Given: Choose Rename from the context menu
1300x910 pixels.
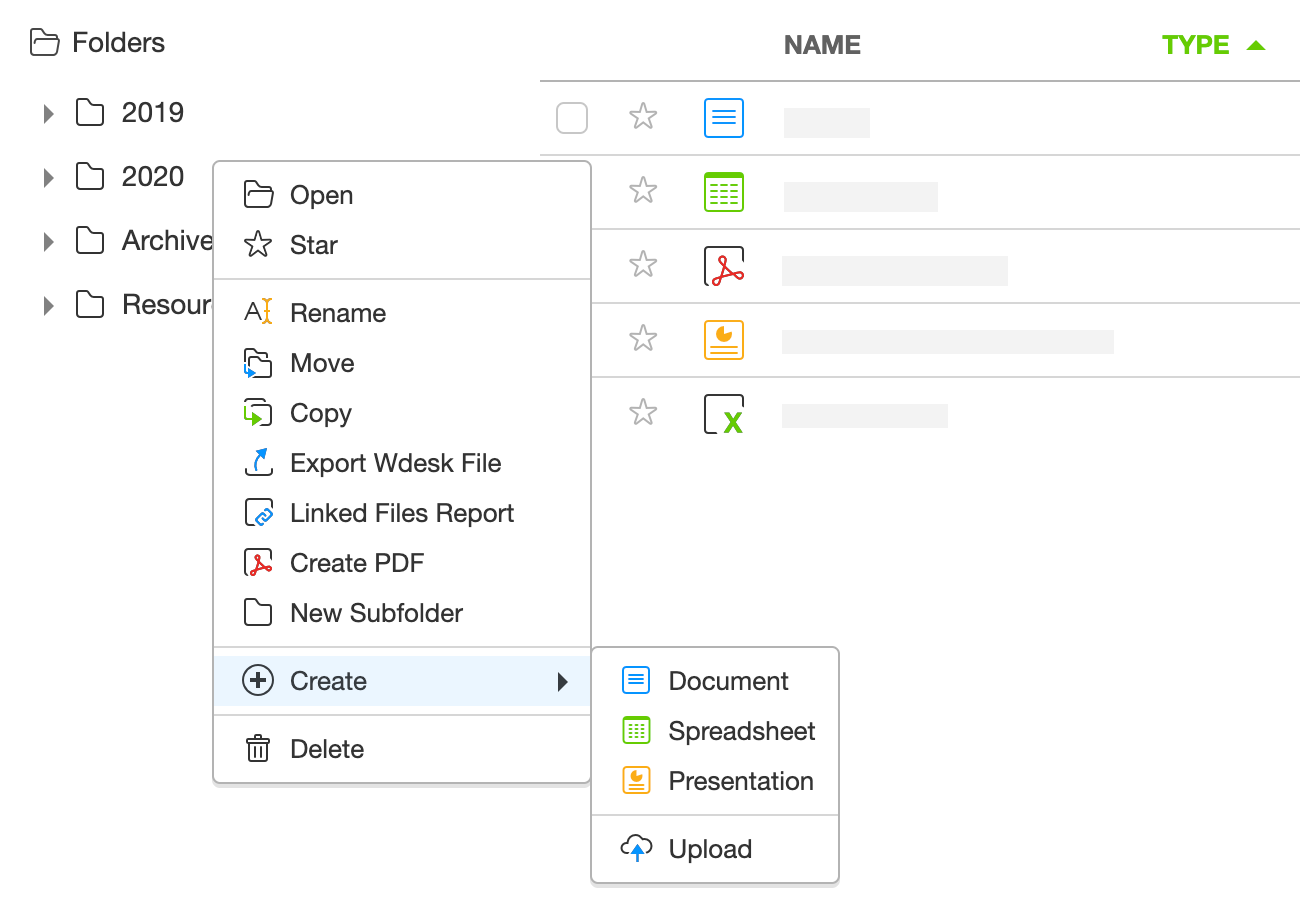Looking at the screenshot, I should [338, 313].
